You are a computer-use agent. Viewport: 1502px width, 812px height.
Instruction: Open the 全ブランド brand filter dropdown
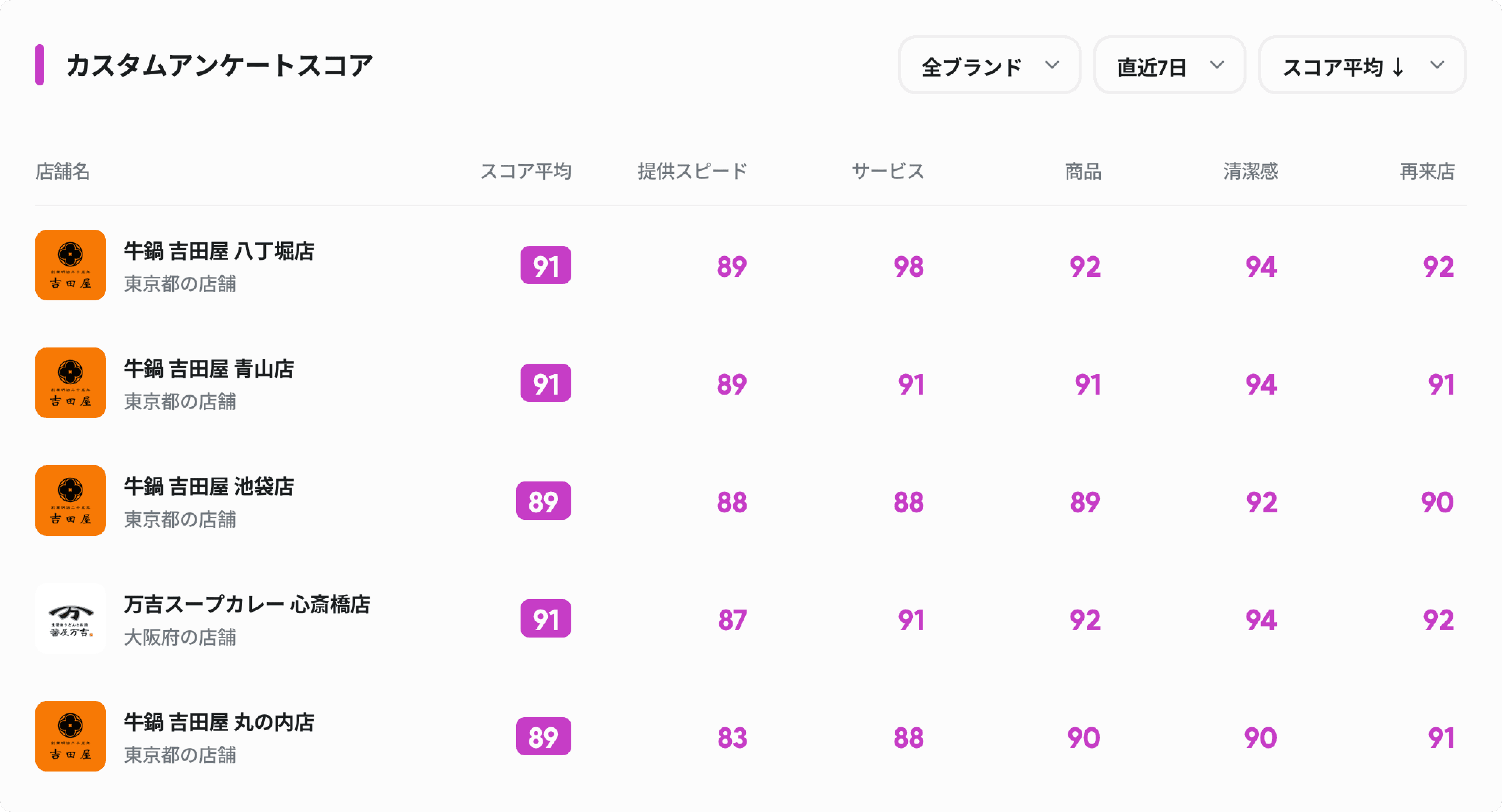point(990,65)
